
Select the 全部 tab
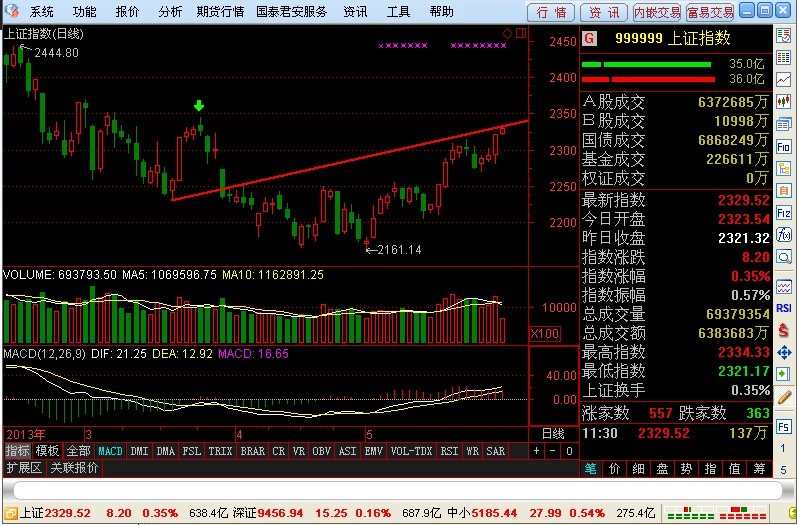click(79, 451)
